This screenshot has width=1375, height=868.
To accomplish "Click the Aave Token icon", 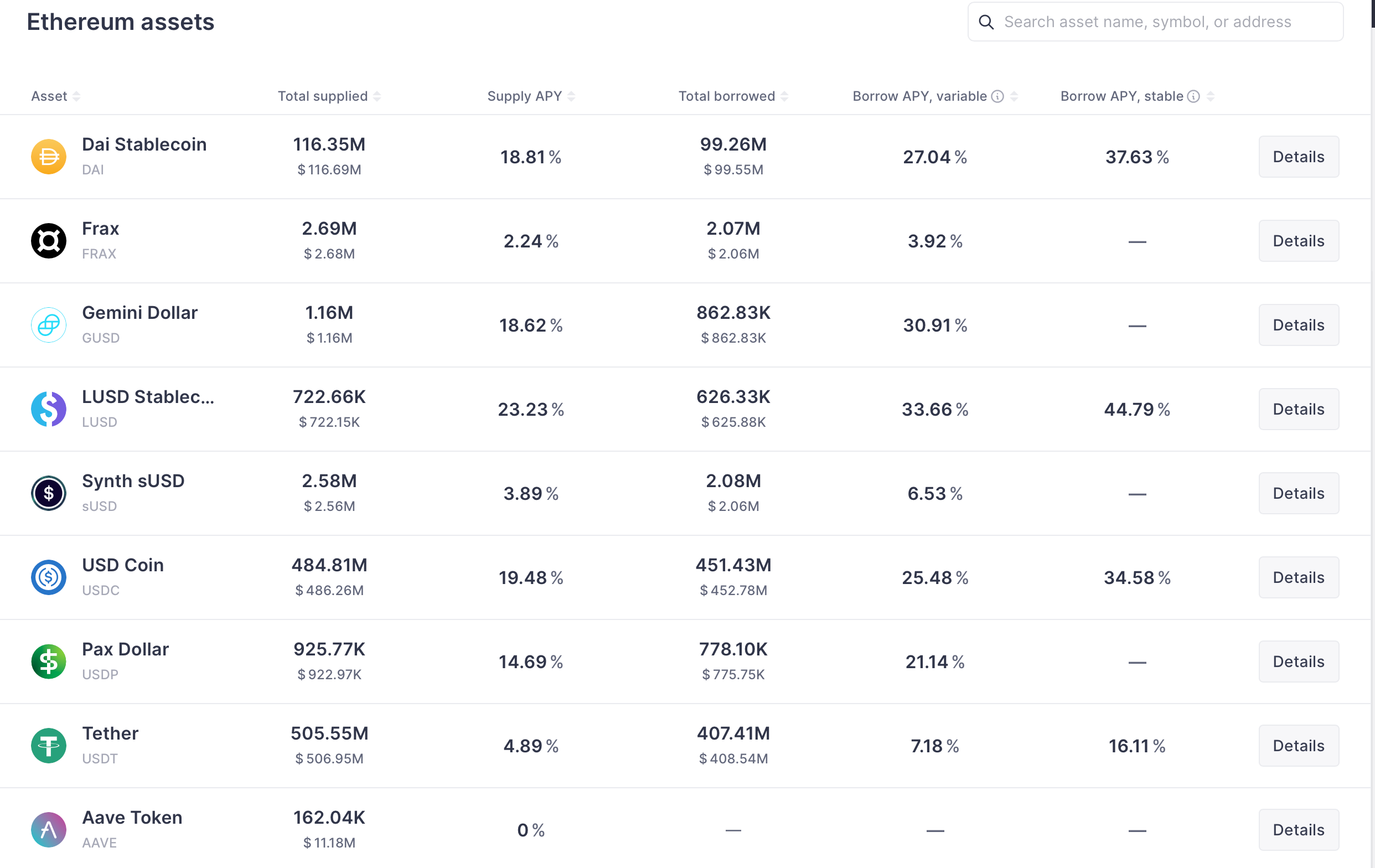I will [x=49, y=830].
